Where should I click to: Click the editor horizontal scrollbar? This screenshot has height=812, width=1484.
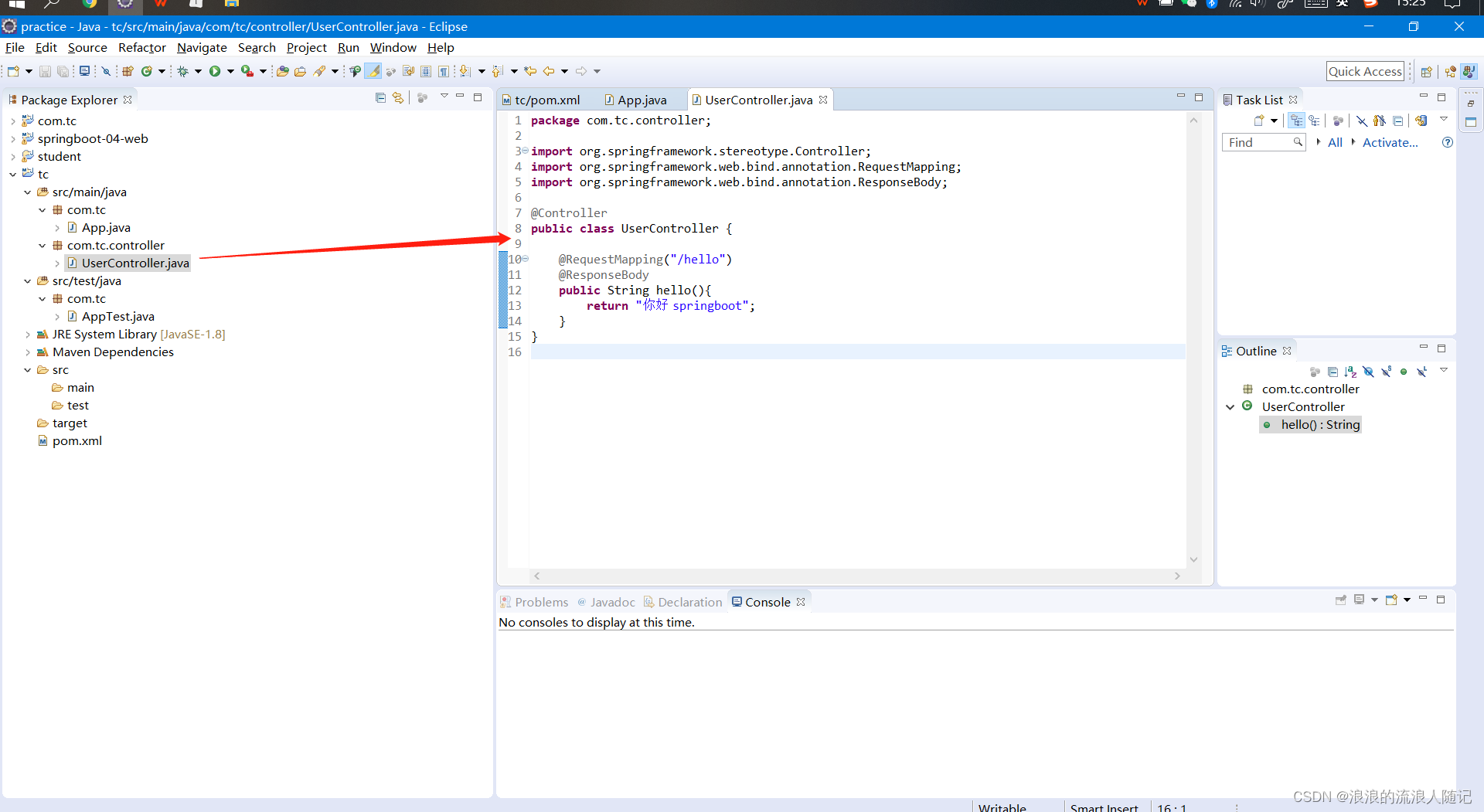coord(857,576)
